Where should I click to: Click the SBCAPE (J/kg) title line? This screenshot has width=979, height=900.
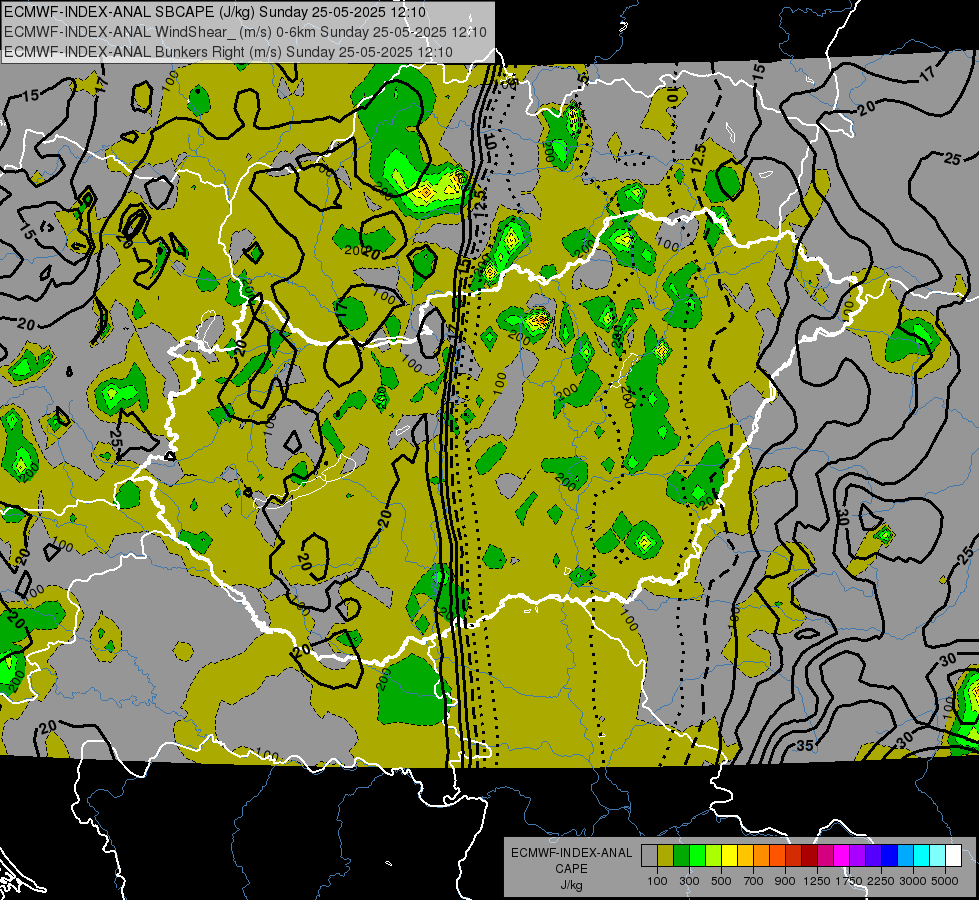pyautogui.click(x=215, y=12)
